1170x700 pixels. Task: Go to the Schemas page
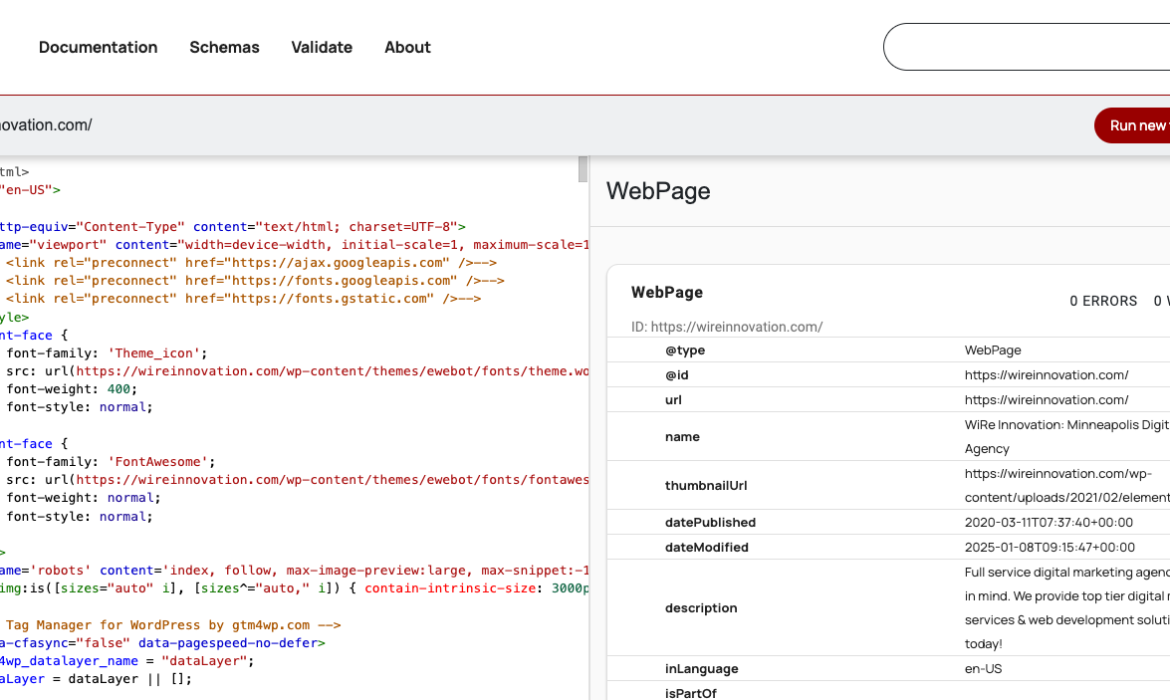tap(224, 47)
